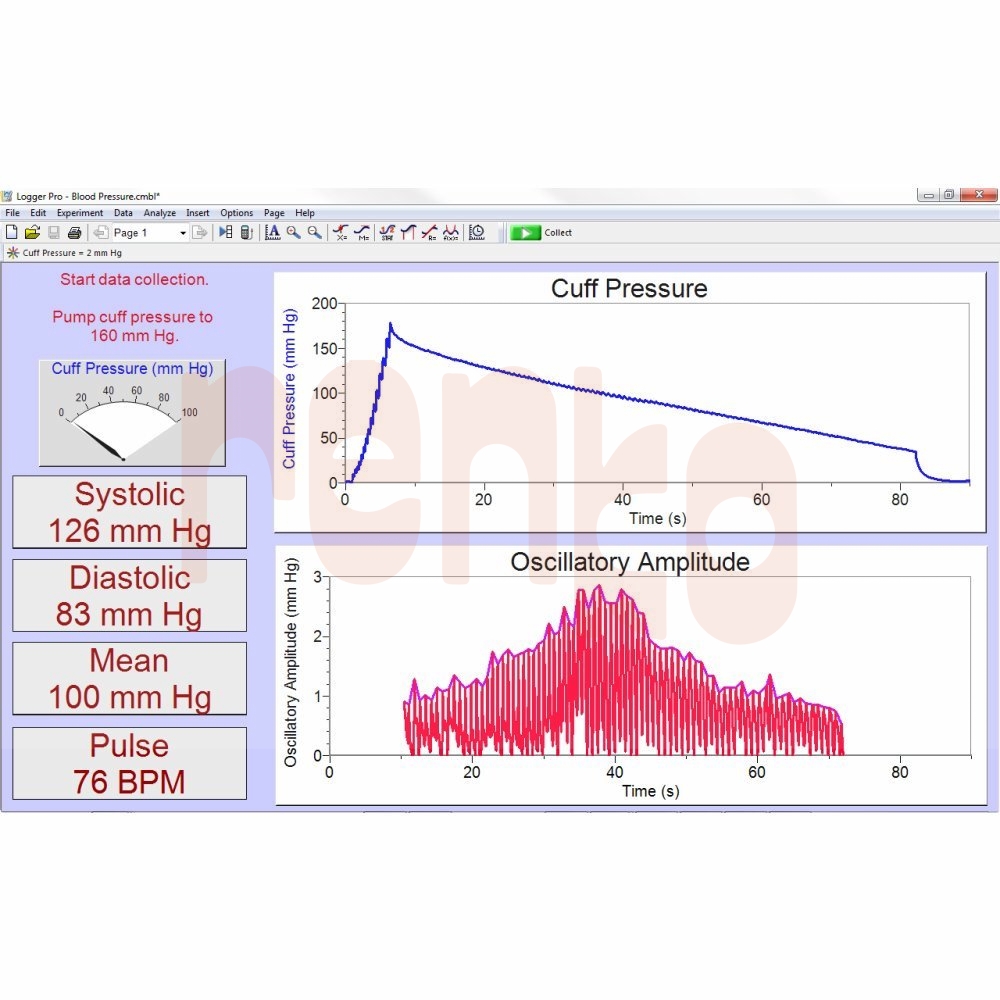
Task: Print the current document
Action: coord(74,232)
